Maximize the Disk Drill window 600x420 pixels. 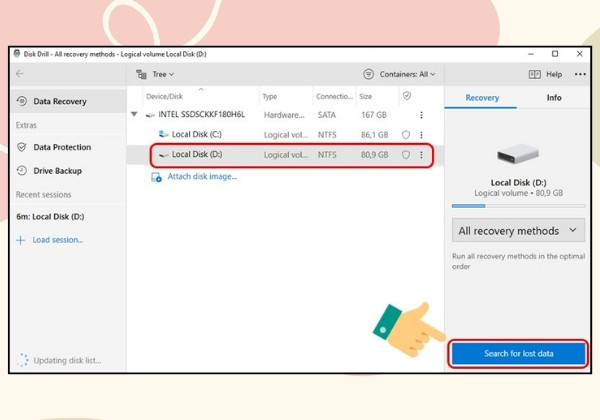[x=555, y=54]
